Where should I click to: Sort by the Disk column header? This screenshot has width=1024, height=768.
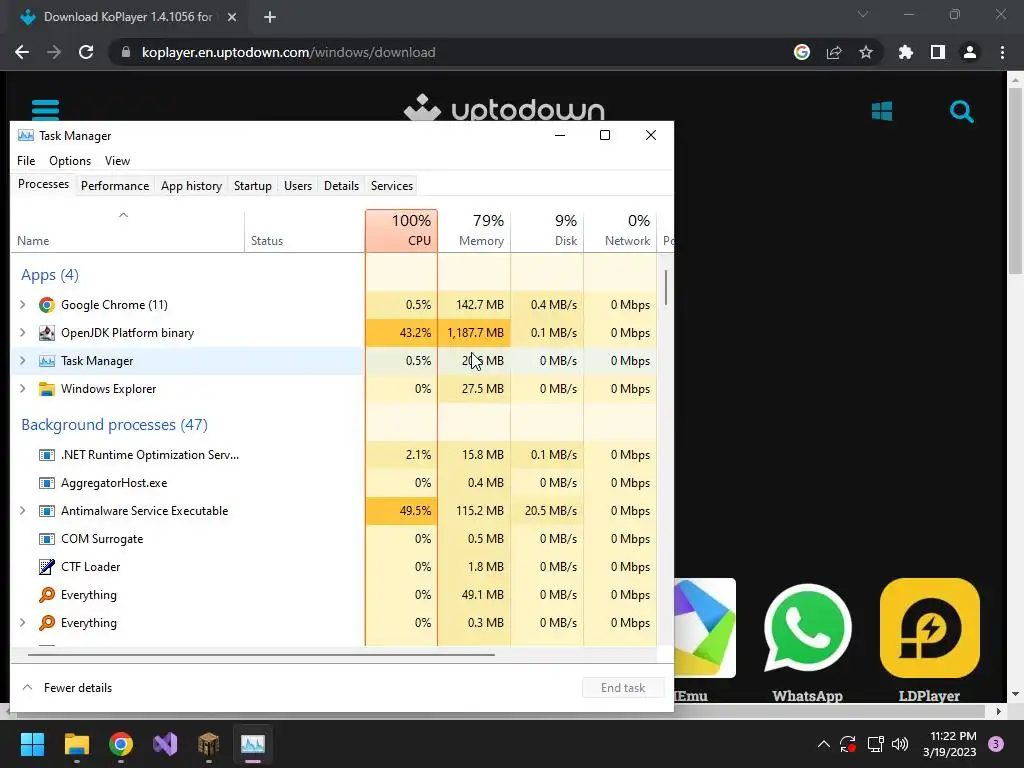coord(547,231)
